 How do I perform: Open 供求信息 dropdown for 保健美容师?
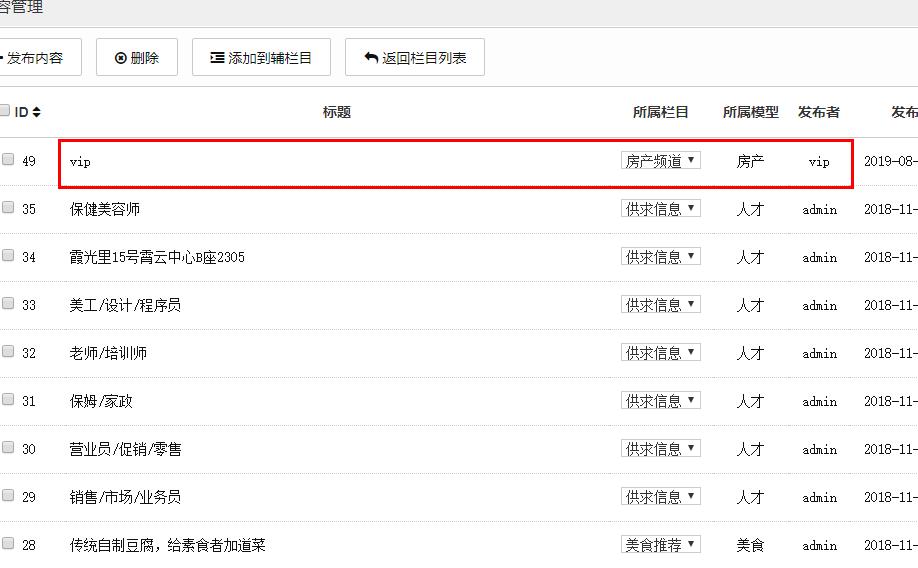(660, 209)
